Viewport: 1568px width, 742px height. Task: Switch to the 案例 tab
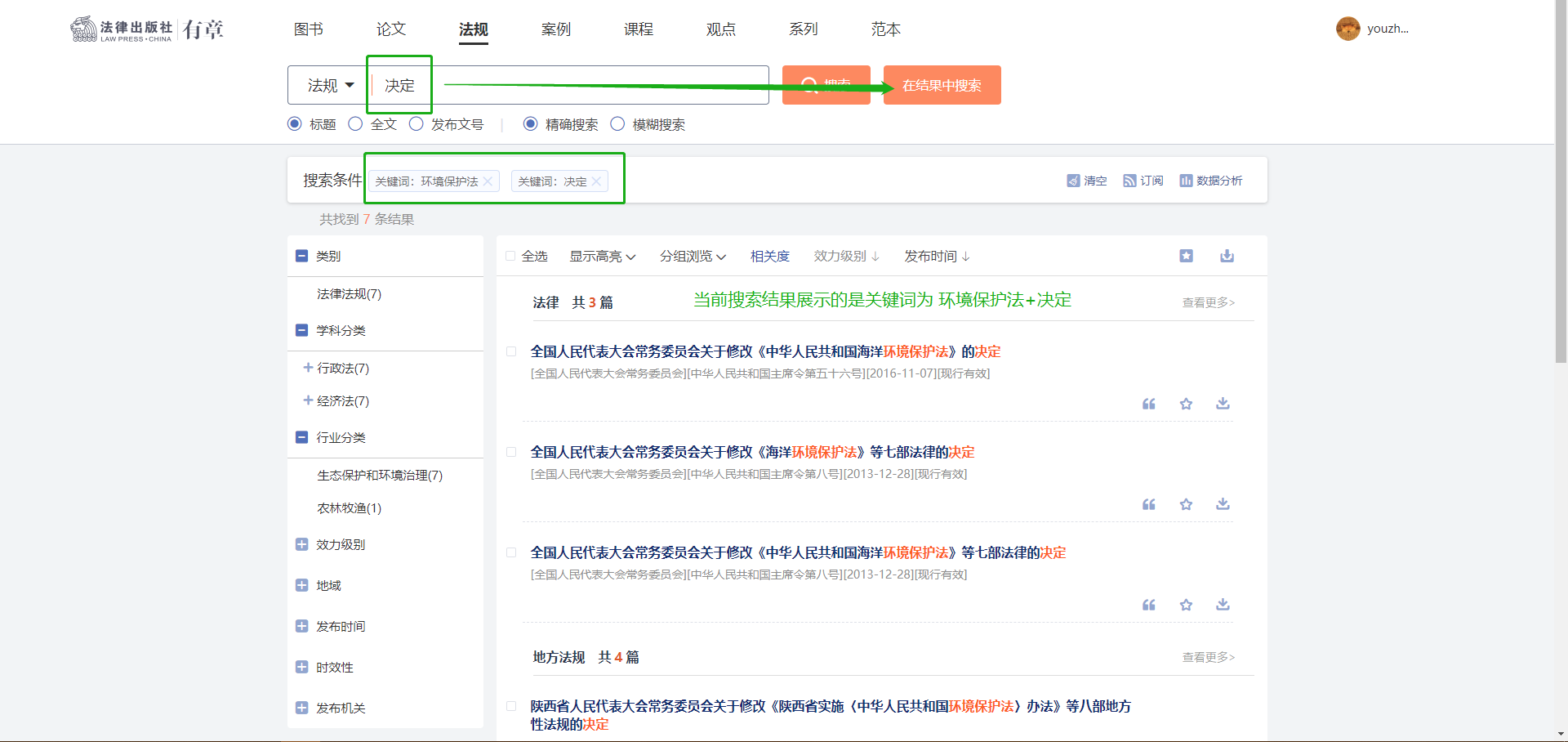(x=555, y=29)
